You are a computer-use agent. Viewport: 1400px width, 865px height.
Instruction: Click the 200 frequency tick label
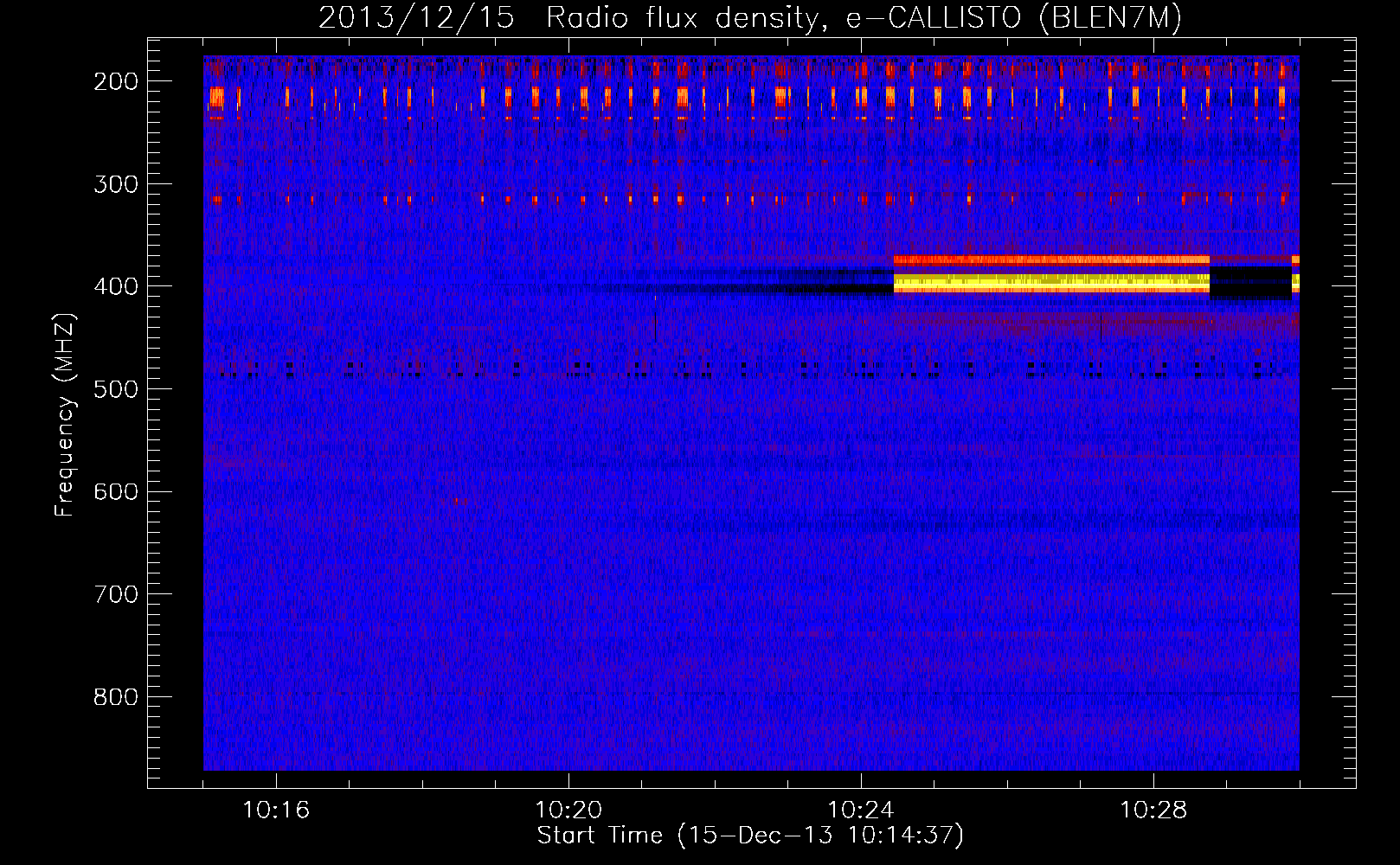click(115, 81)
